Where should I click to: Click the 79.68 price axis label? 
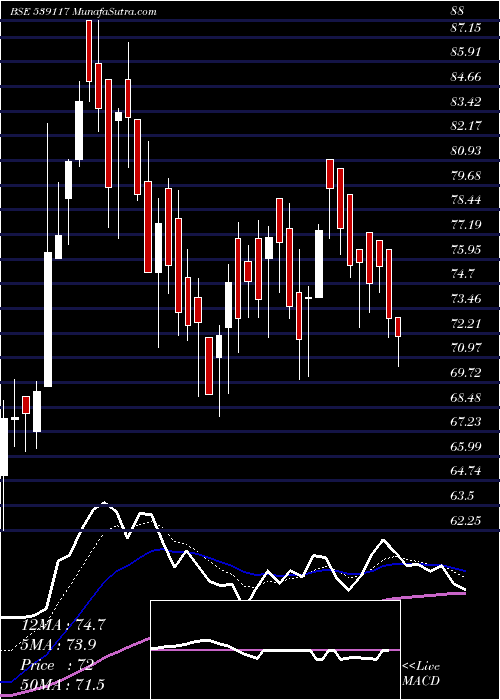(x=466, y=175)
